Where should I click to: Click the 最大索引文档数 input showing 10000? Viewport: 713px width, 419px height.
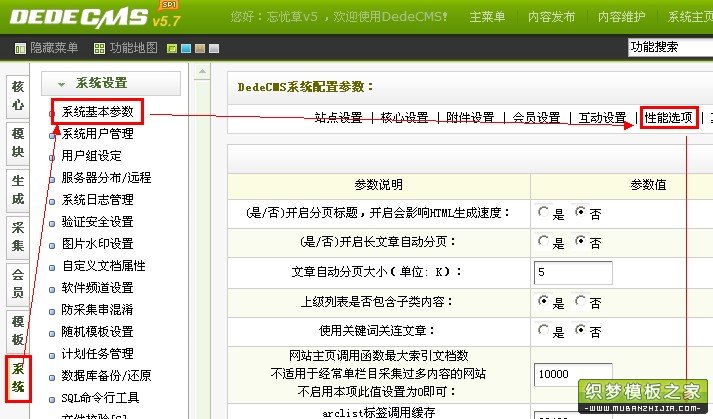click(573, 374)
